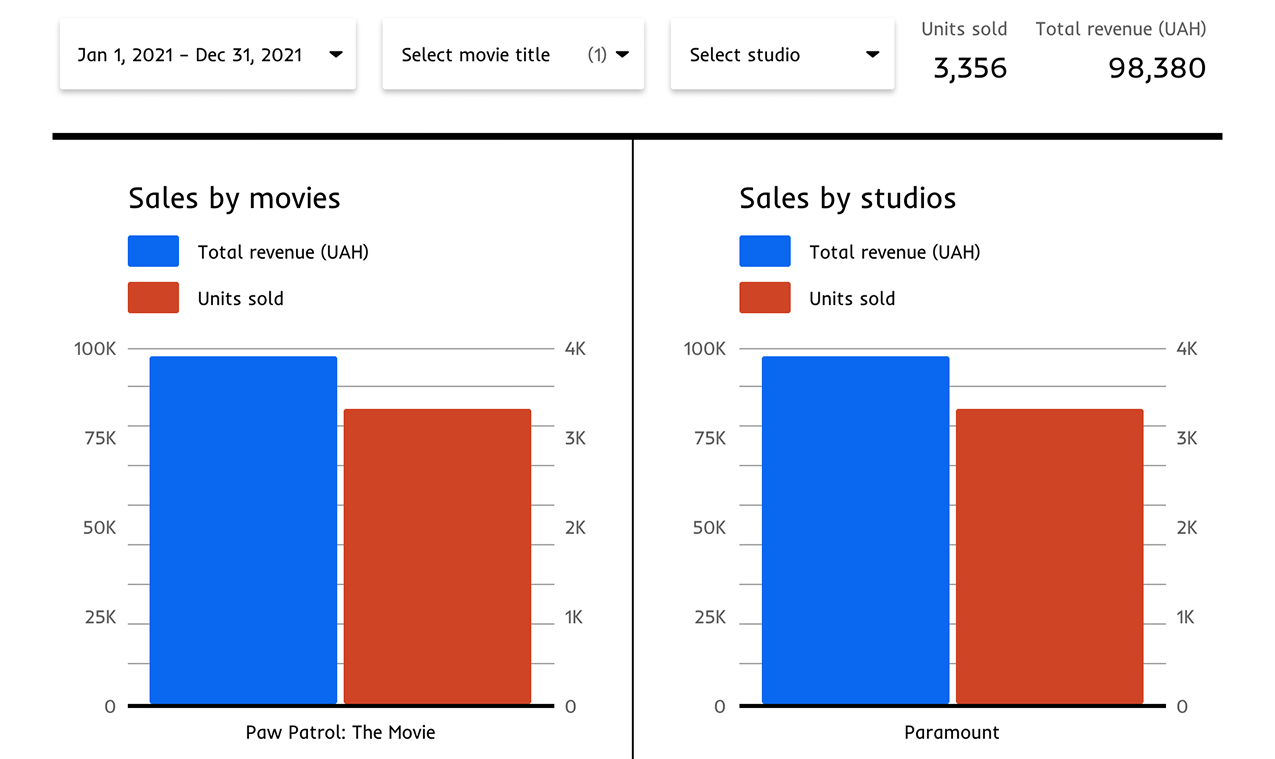Click the 100K axis label in Sales by movies
The image size is (1275, 759).
(95, 349)
